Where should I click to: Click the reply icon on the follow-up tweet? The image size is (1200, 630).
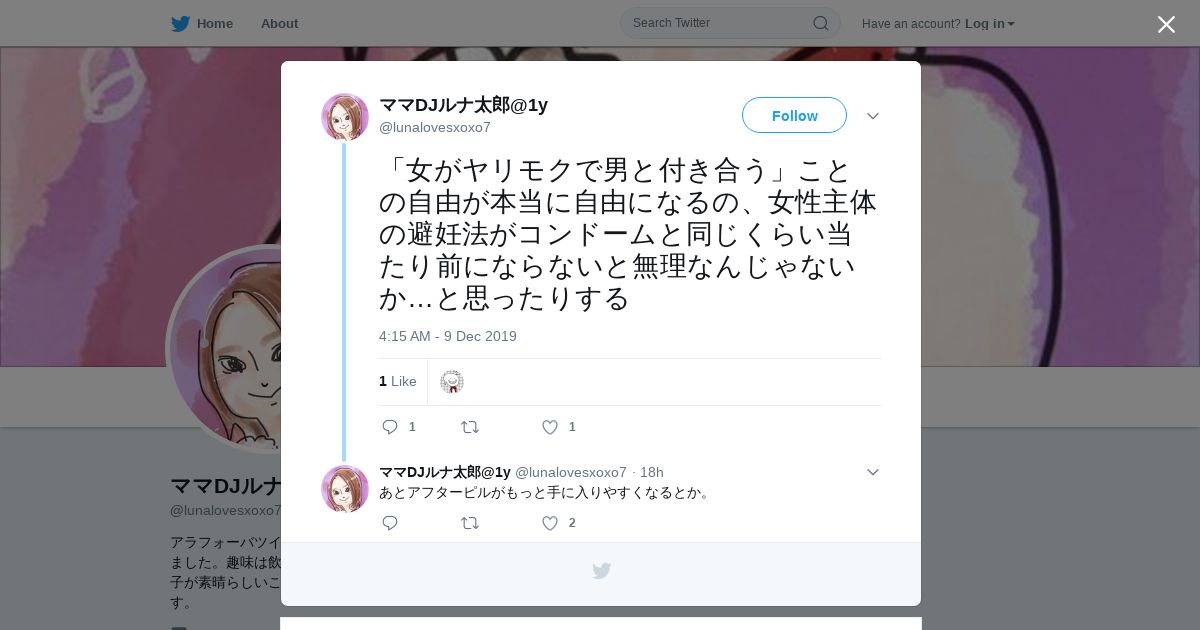point(390,523)
